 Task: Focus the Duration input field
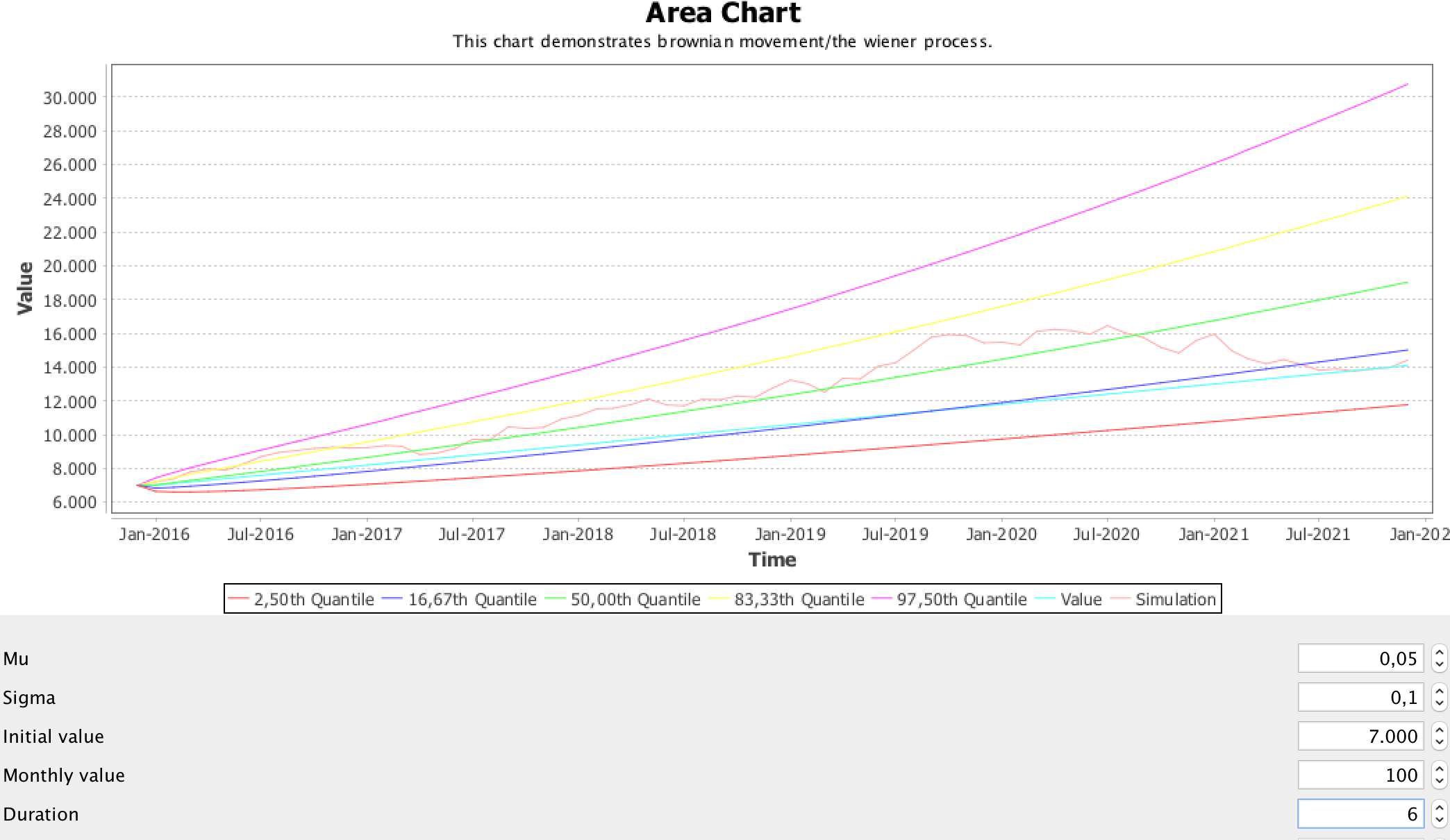point(1360,814)
